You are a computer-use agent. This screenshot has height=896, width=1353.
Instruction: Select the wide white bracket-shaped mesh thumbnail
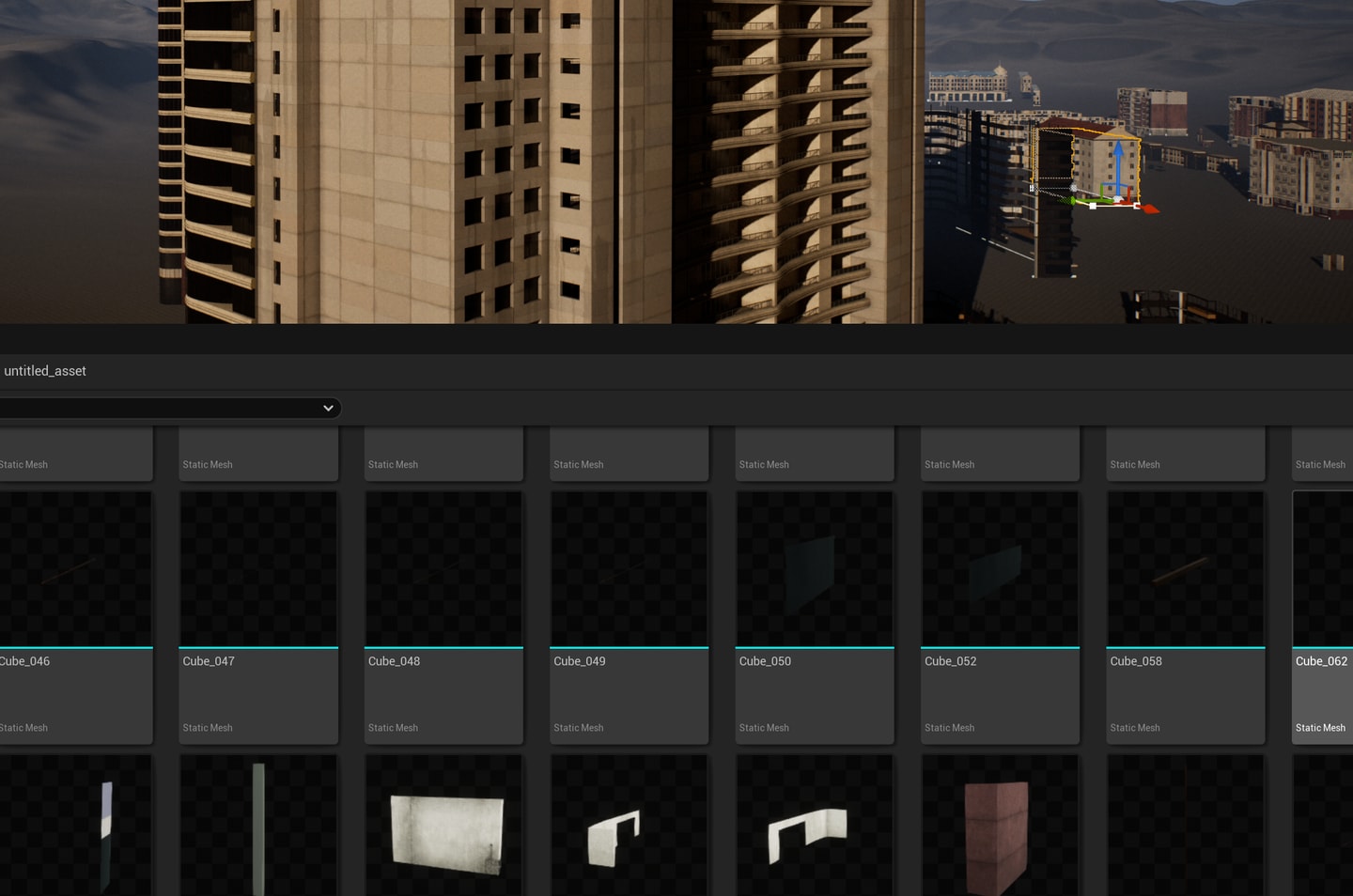point(815,826)
